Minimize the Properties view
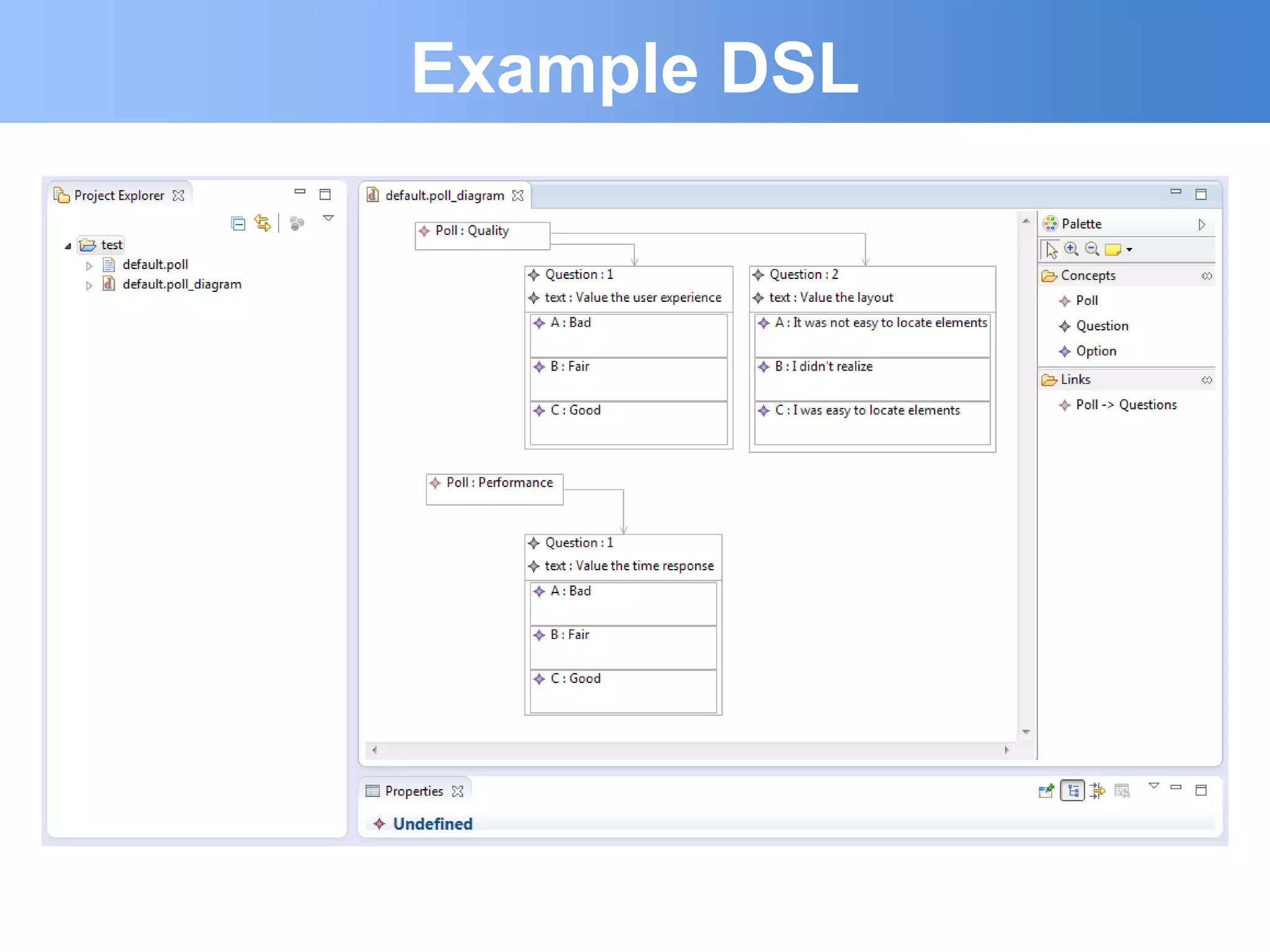 1176,787
